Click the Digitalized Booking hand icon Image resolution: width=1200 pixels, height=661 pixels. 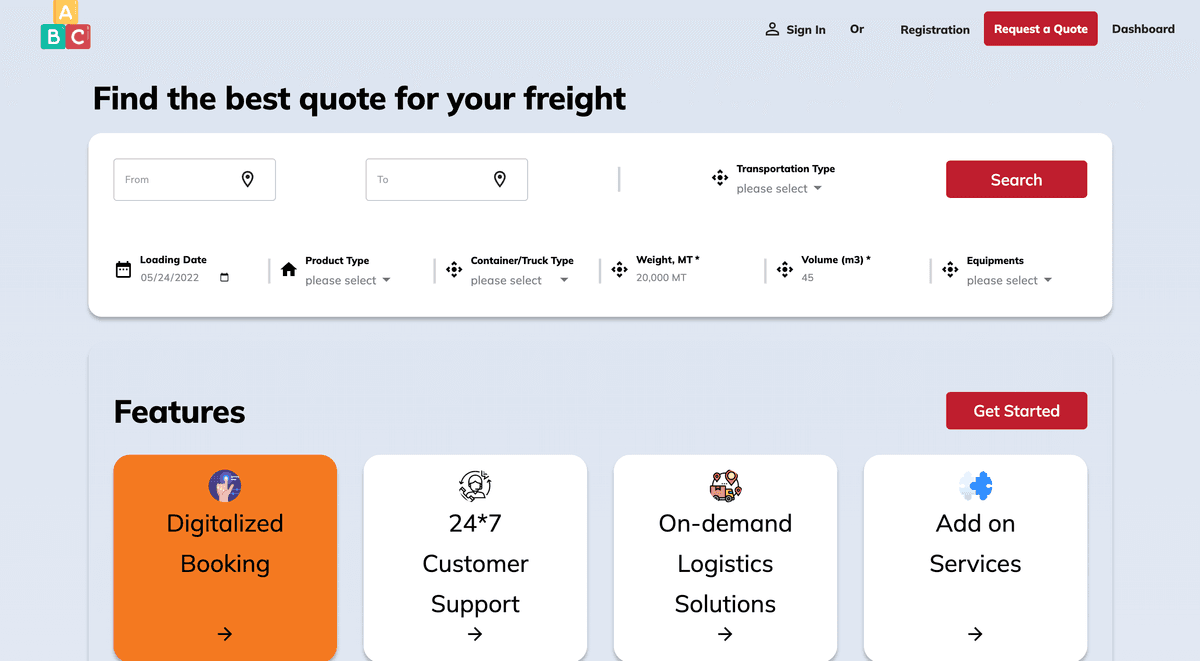225,486
